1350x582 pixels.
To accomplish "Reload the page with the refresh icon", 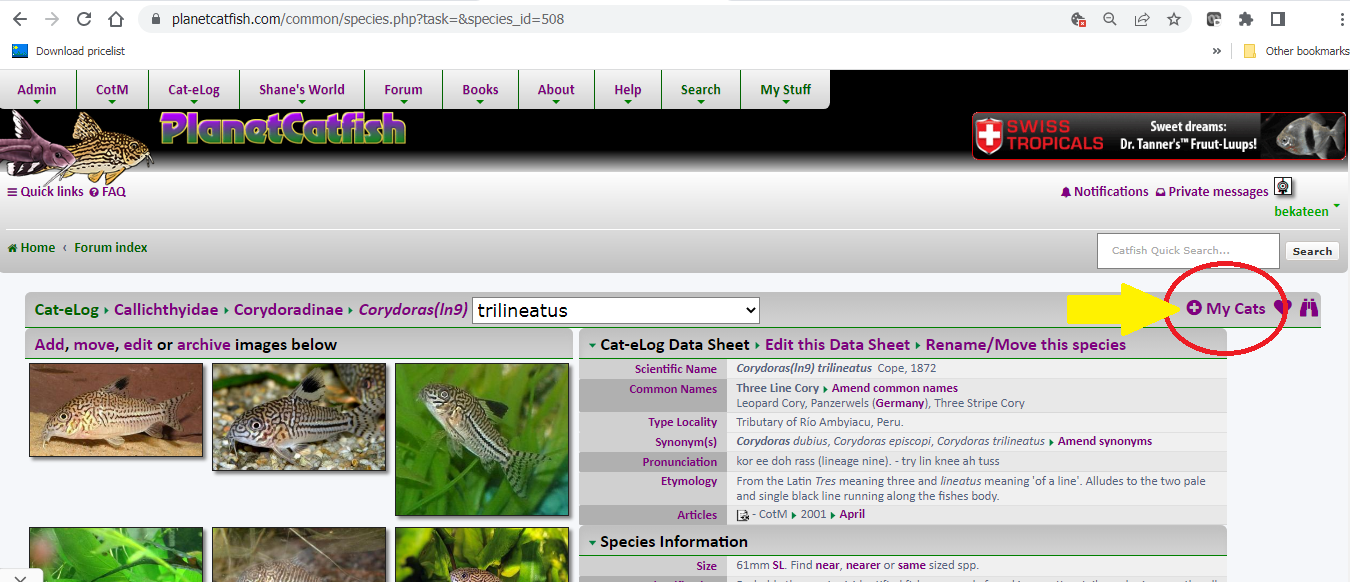I will point(84,19).
